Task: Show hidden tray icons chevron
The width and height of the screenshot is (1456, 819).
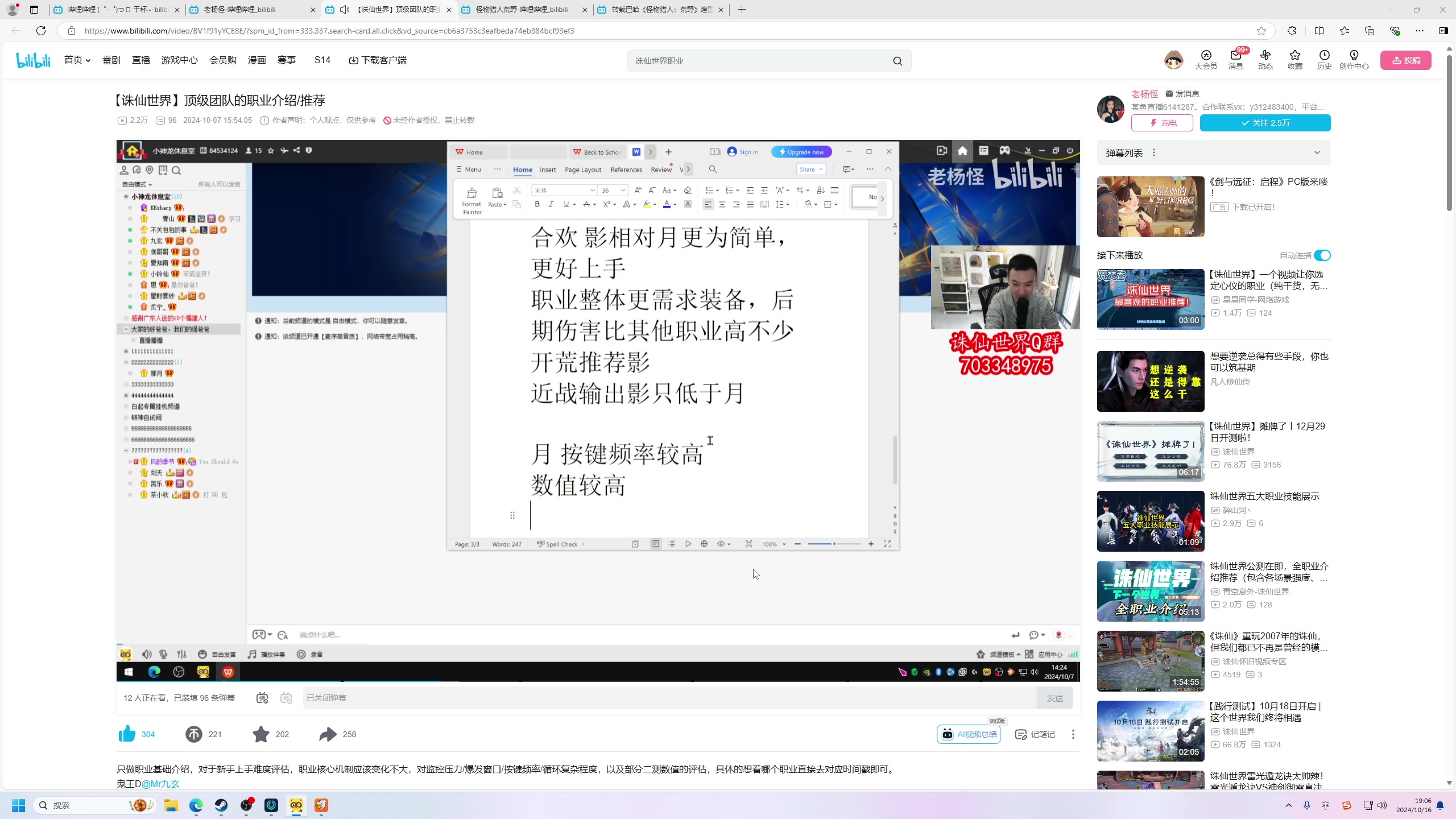Action: (1289, 805)
